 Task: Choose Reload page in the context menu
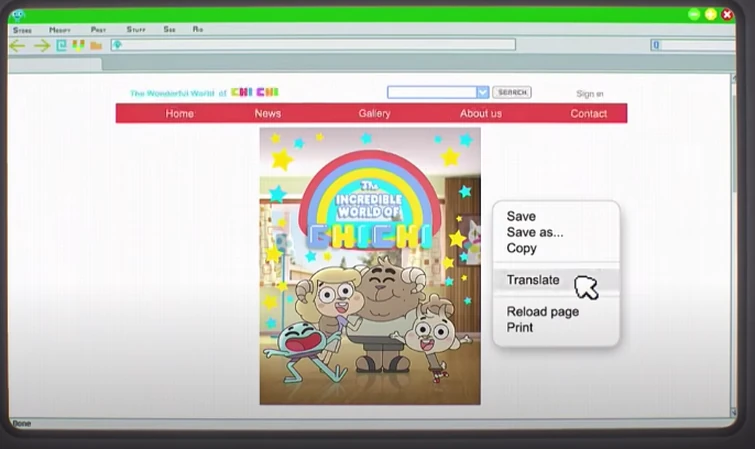pos(543,312)
